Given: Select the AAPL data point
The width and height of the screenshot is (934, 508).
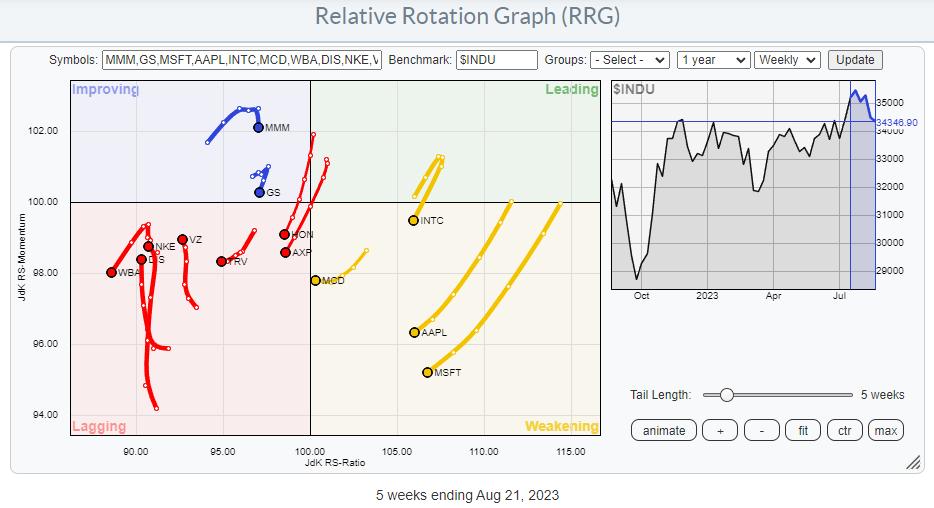Looking at the screenshot, I should [x=414, y=332].
